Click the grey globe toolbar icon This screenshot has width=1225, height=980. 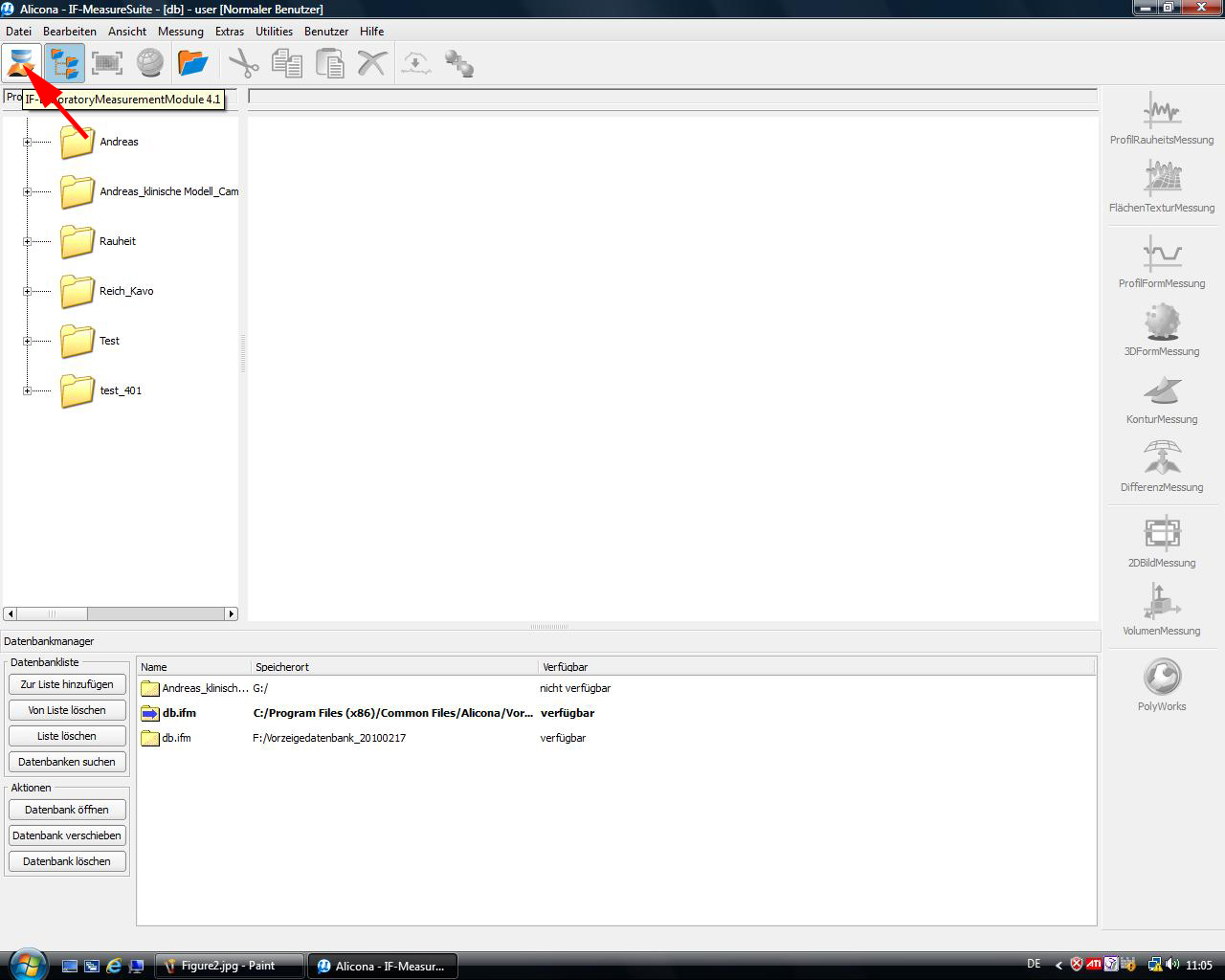[149, 63]
